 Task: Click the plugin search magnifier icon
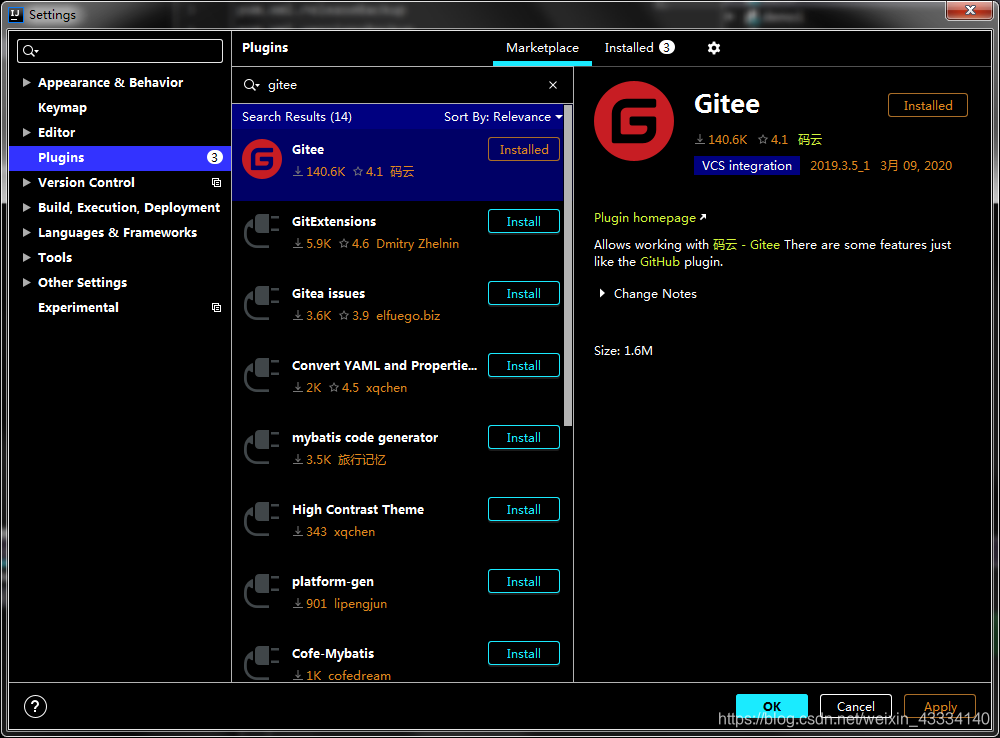(251, 85)
